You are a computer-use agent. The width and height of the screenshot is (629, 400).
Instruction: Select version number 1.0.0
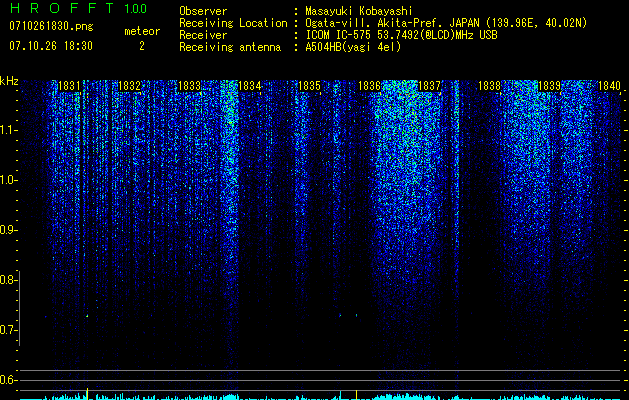pos(136,9)
